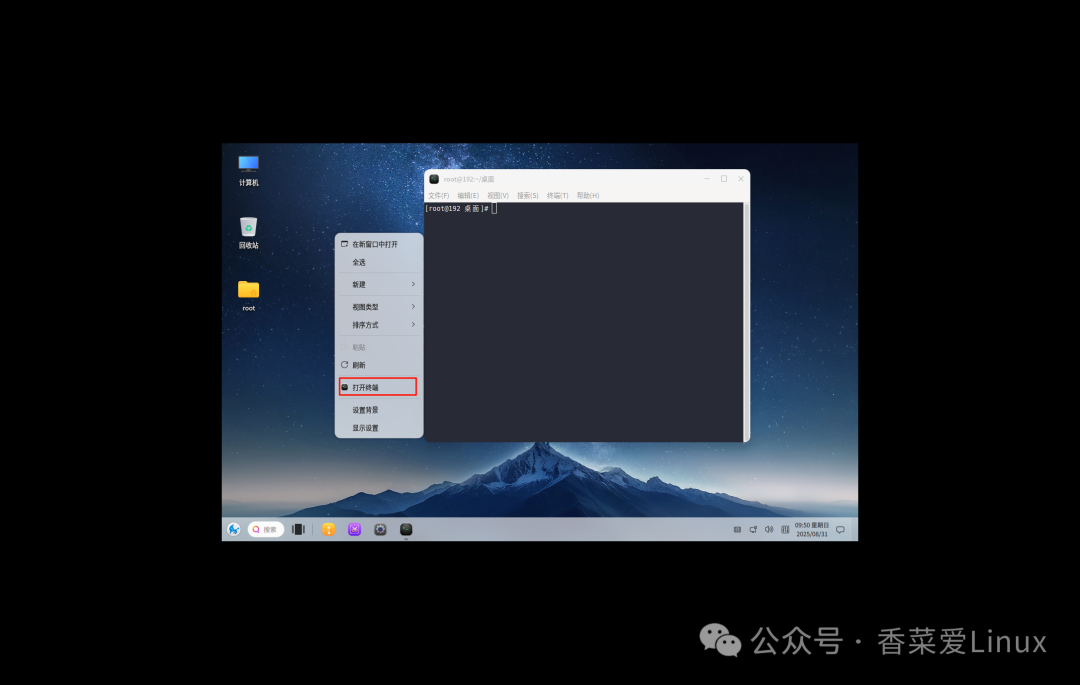Choose 显示设置 in the context menu

click(x=379, y=428)
